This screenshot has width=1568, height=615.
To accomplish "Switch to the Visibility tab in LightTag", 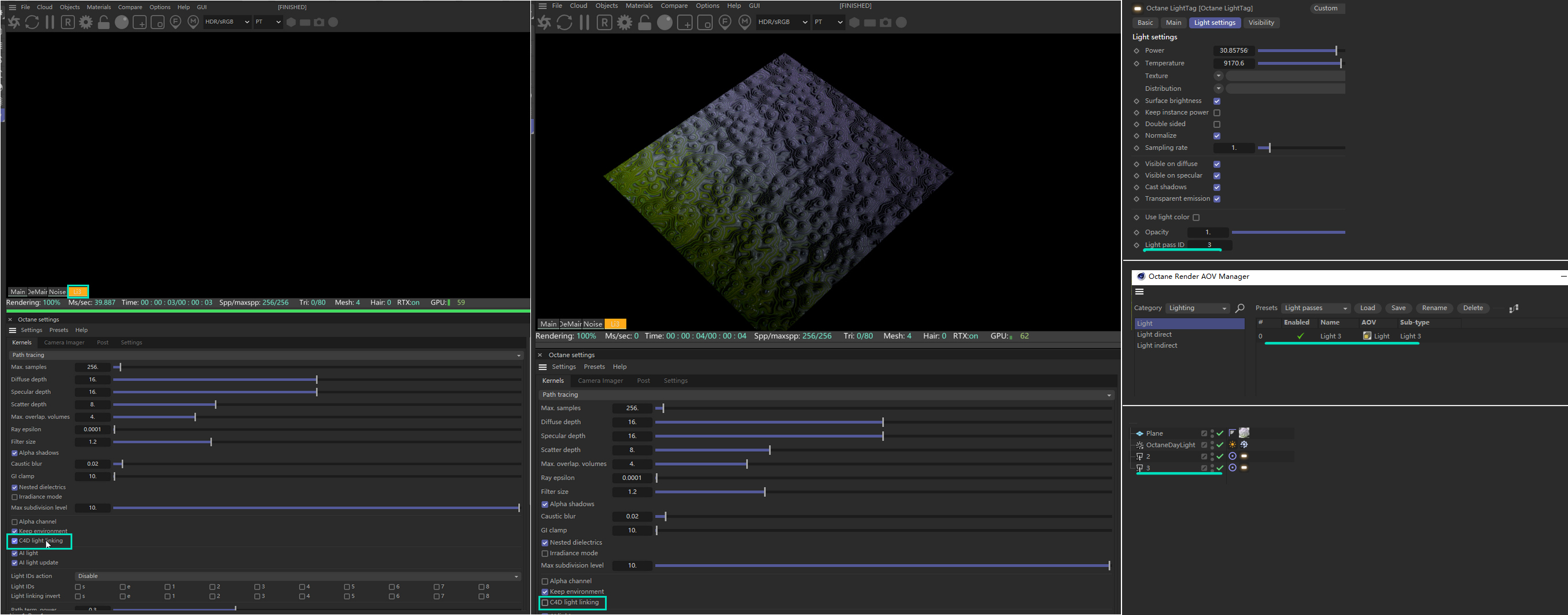I will point(1261,23).
